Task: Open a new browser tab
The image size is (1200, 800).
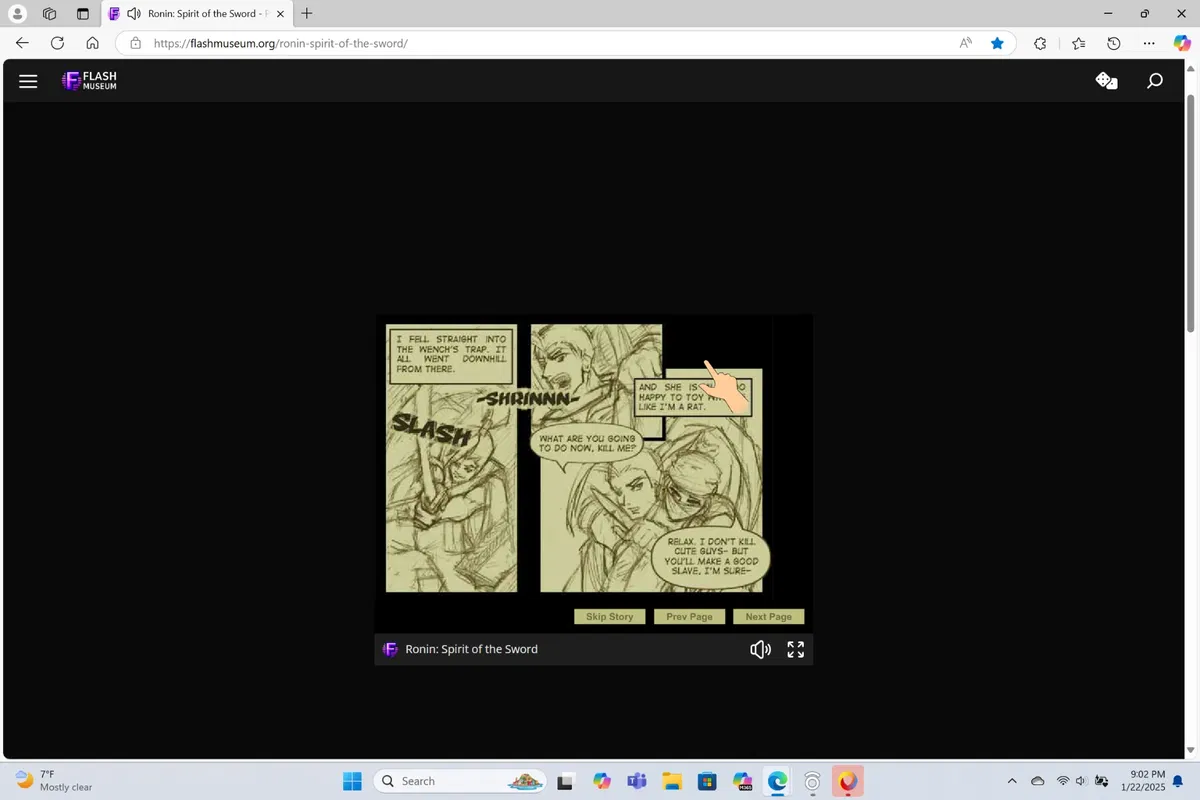Action: click(307, 14)
